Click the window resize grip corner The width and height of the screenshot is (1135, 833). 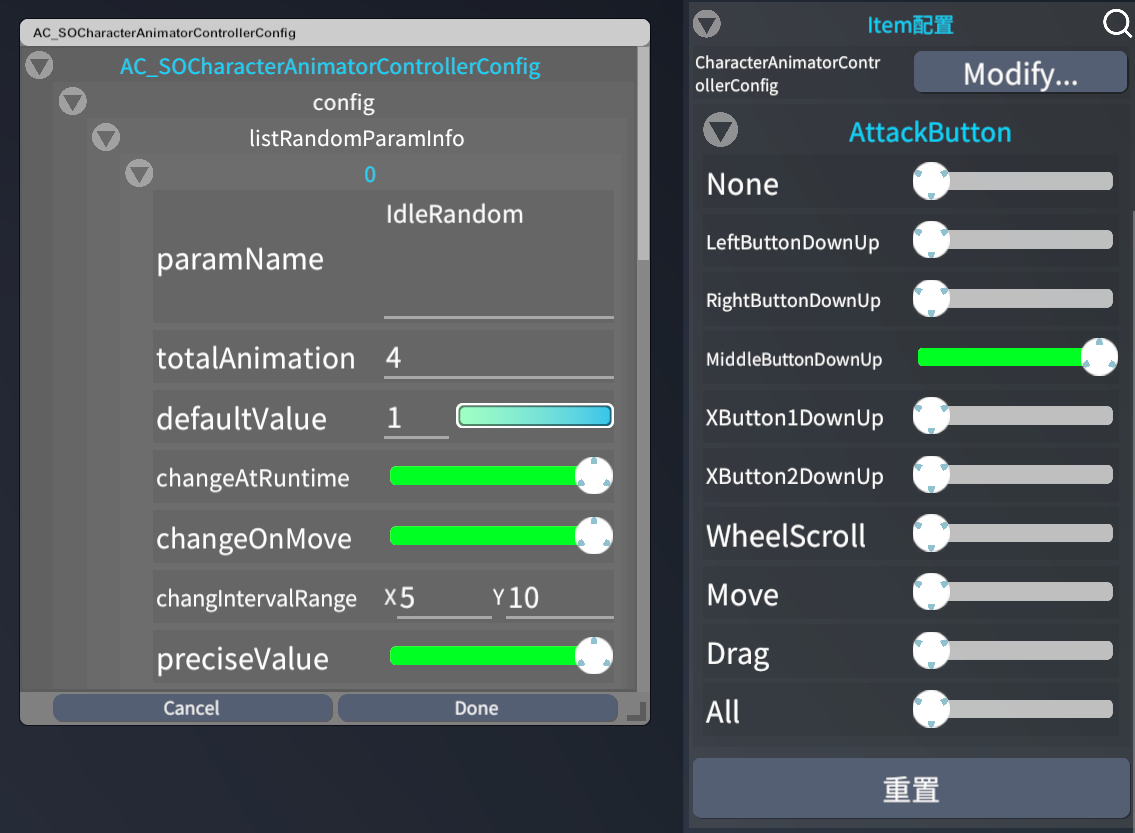tap(636, 711)
